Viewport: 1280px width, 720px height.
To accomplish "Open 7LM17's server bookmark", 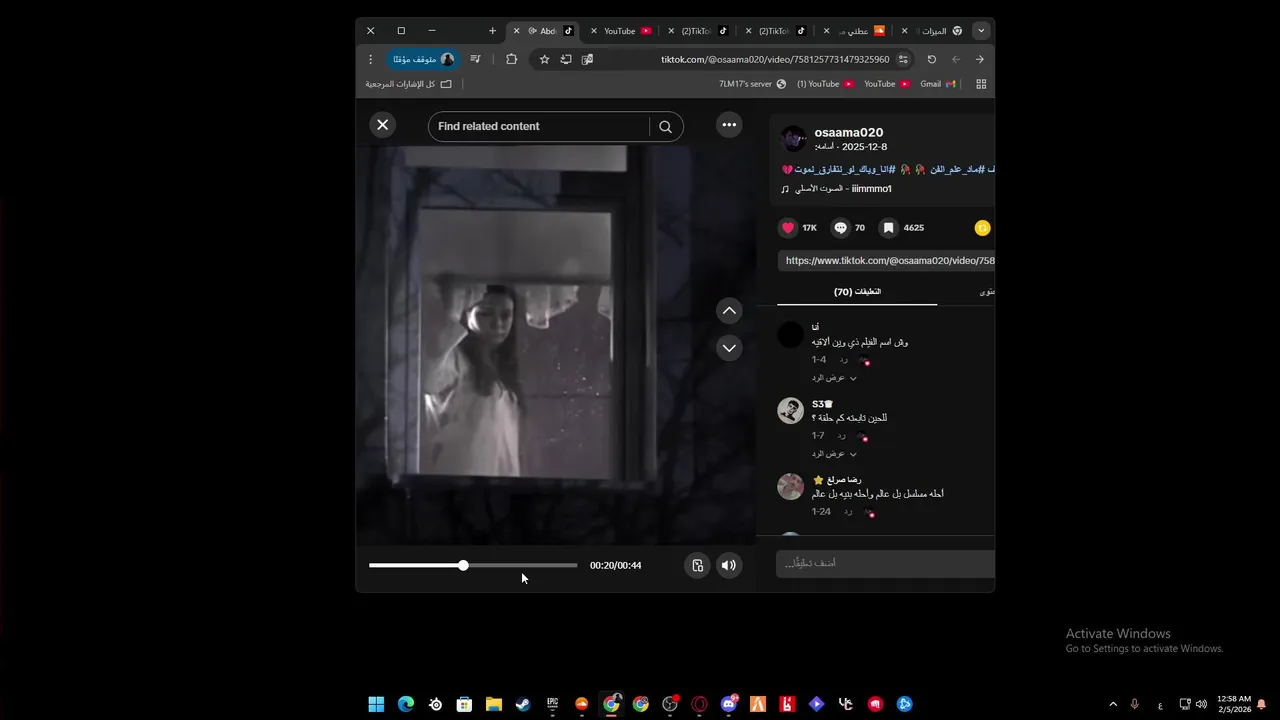I will pos(752,84).
